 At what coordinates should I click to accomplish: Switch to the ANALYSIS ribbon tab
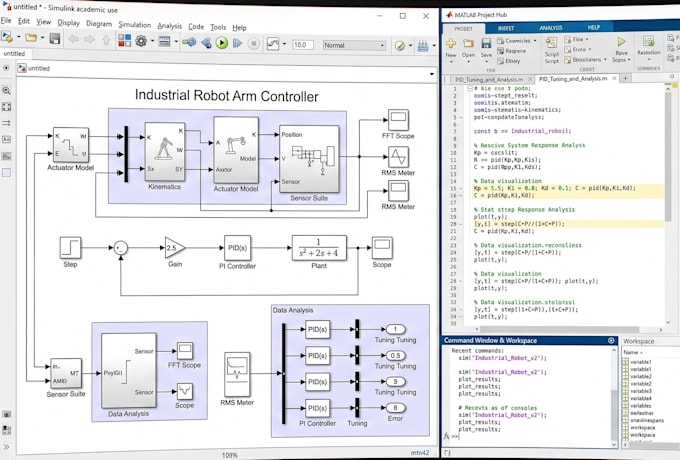551,28
